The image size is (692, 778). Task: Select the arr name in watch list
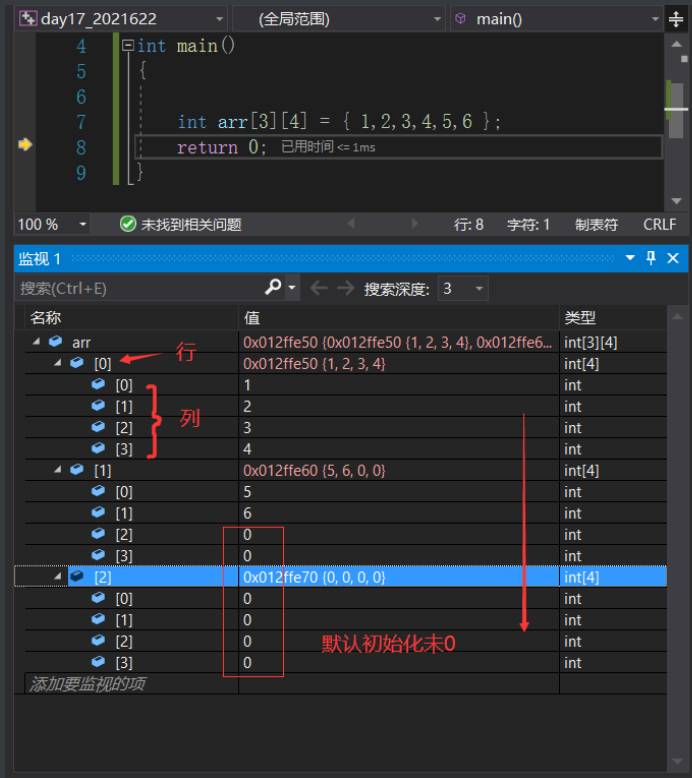81,342
